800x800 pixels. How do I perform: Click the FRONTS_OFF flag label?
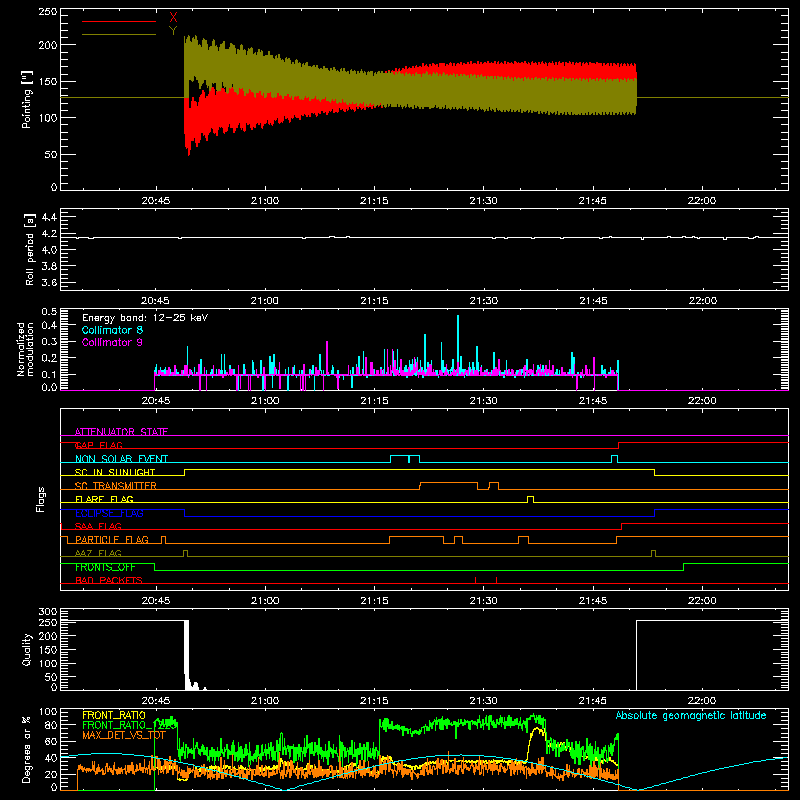point(105,567)
